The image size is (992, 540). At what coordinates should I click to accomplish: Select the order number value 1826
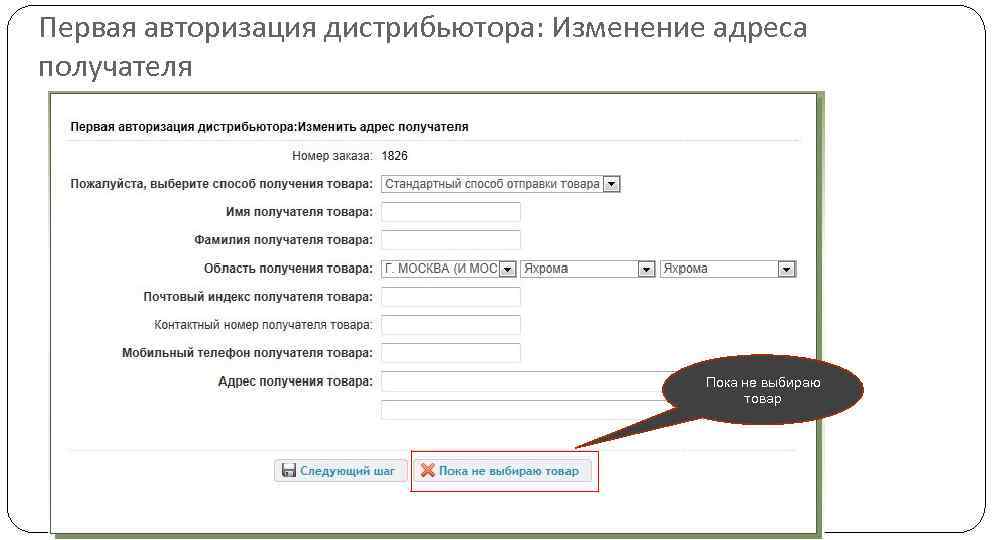point(395,156)
